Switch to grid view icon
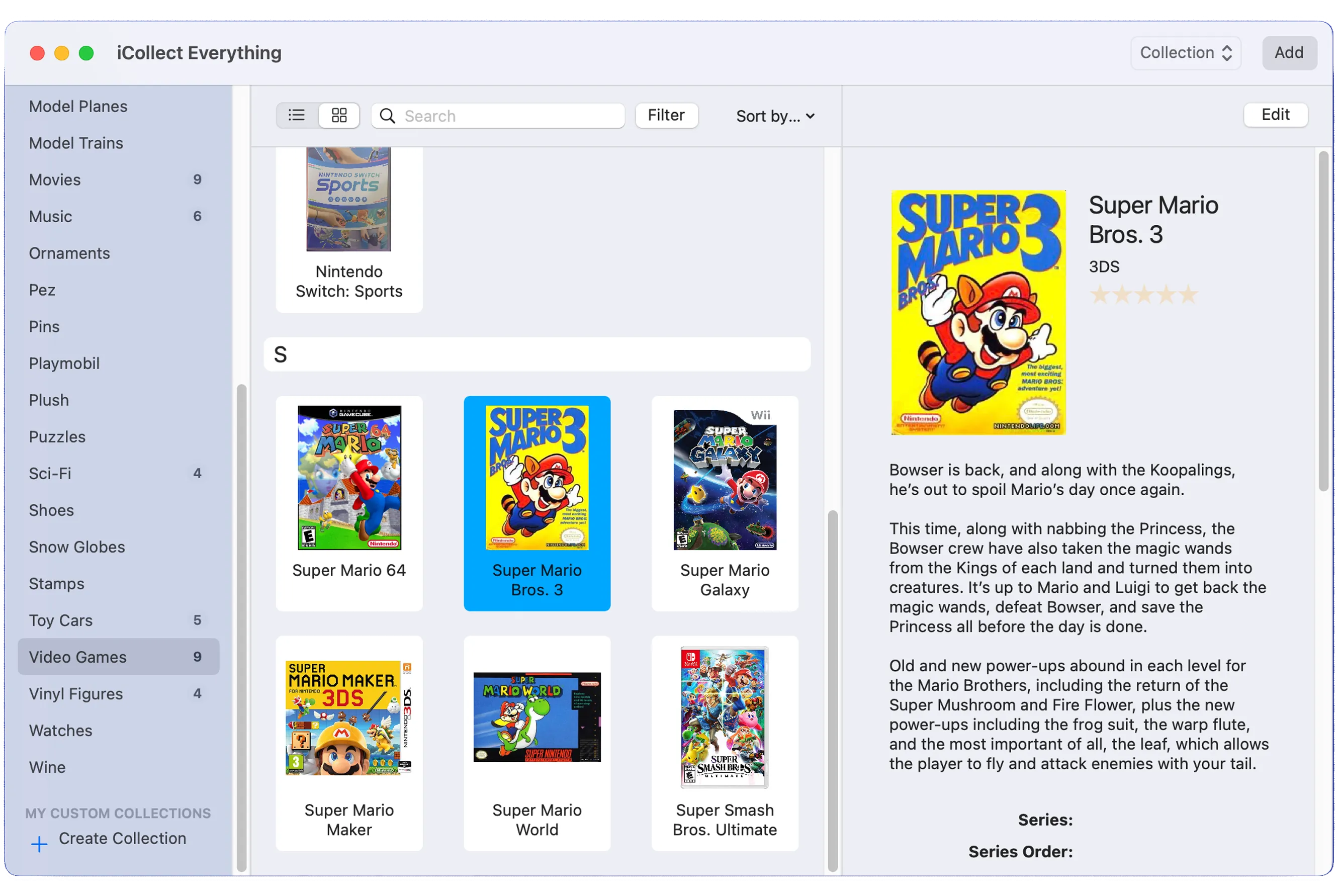This screenshot has height=896, width=1338. coord(339,116)
